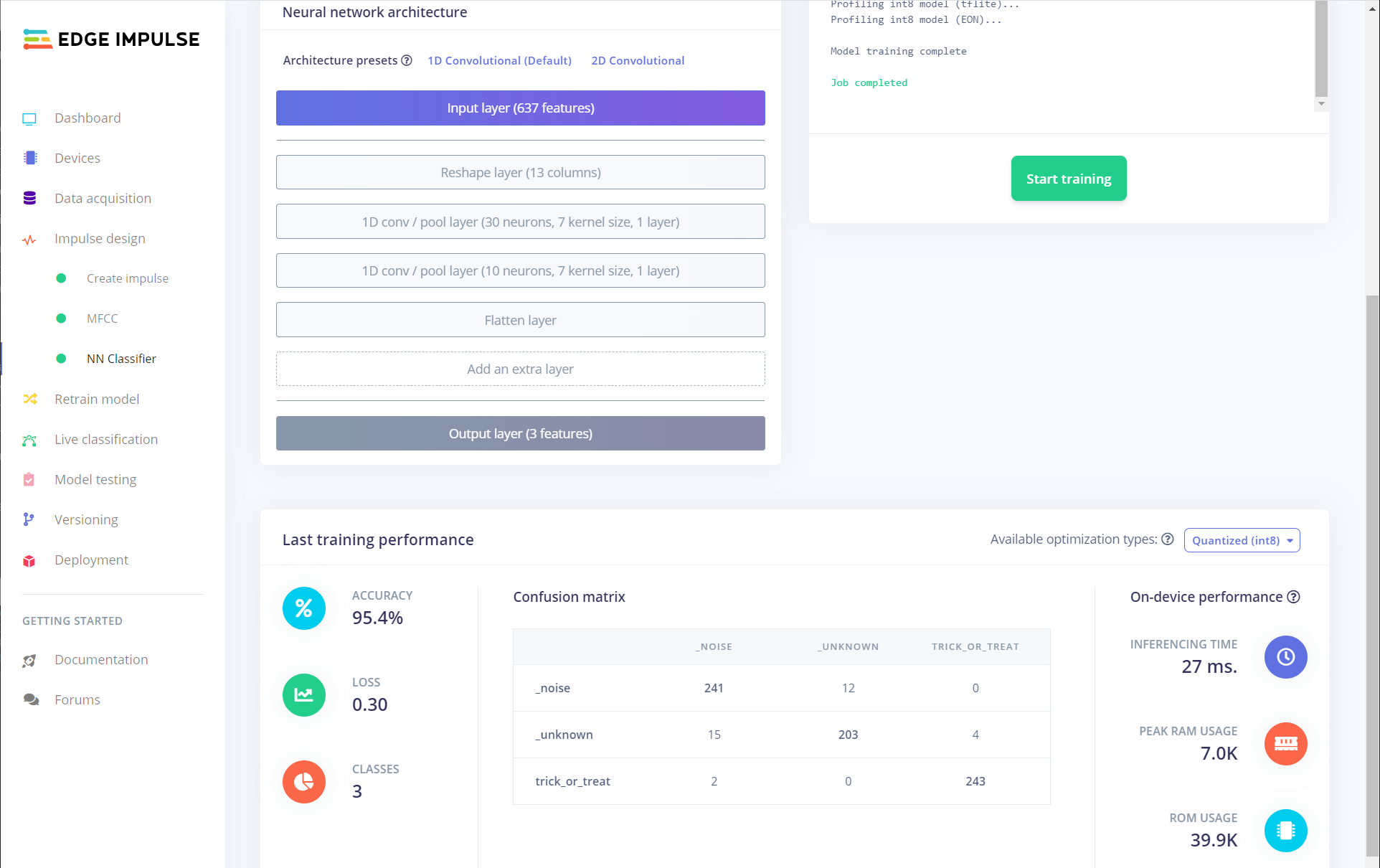Click the Devices chip icon
Viewport: 1380px width, 868px height.
pos(29,158)
